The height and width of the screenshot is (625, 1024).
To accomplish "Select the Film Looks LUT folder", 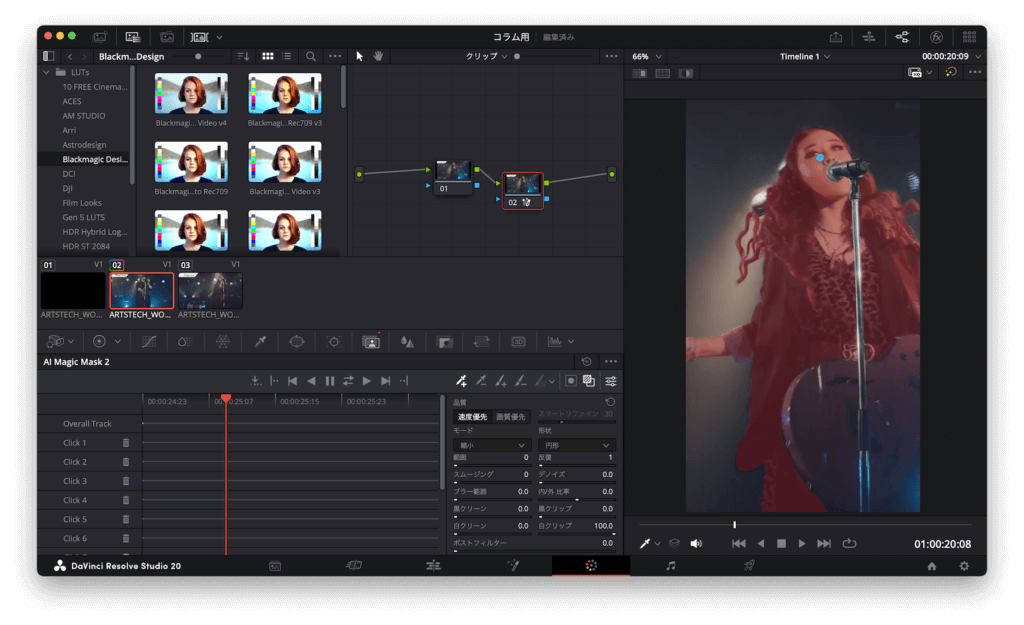I will click(82, 203).
